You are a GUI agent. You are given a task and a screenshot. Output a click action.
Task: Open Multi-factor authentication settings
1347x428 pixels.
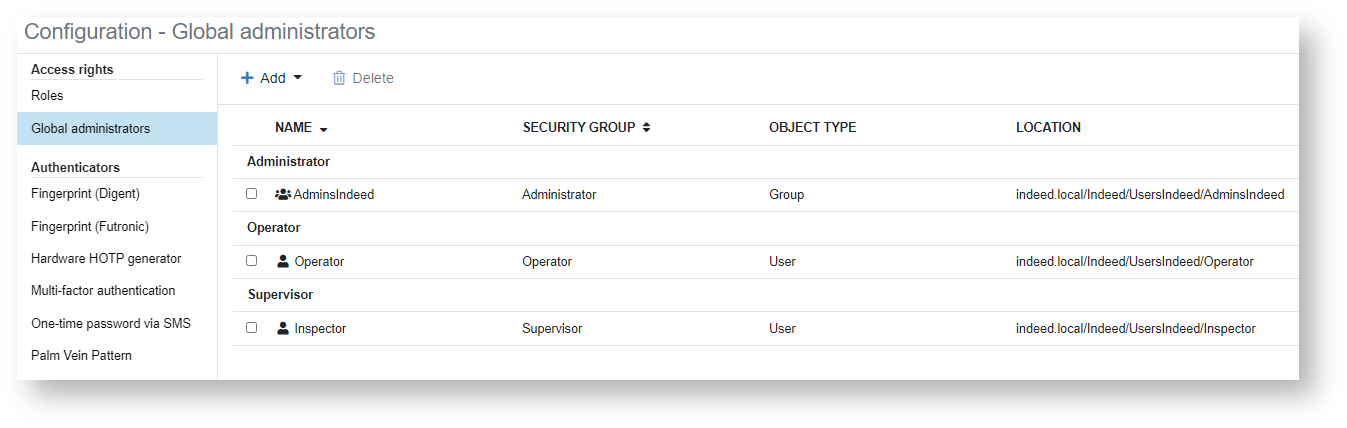[x=103, y=291]
